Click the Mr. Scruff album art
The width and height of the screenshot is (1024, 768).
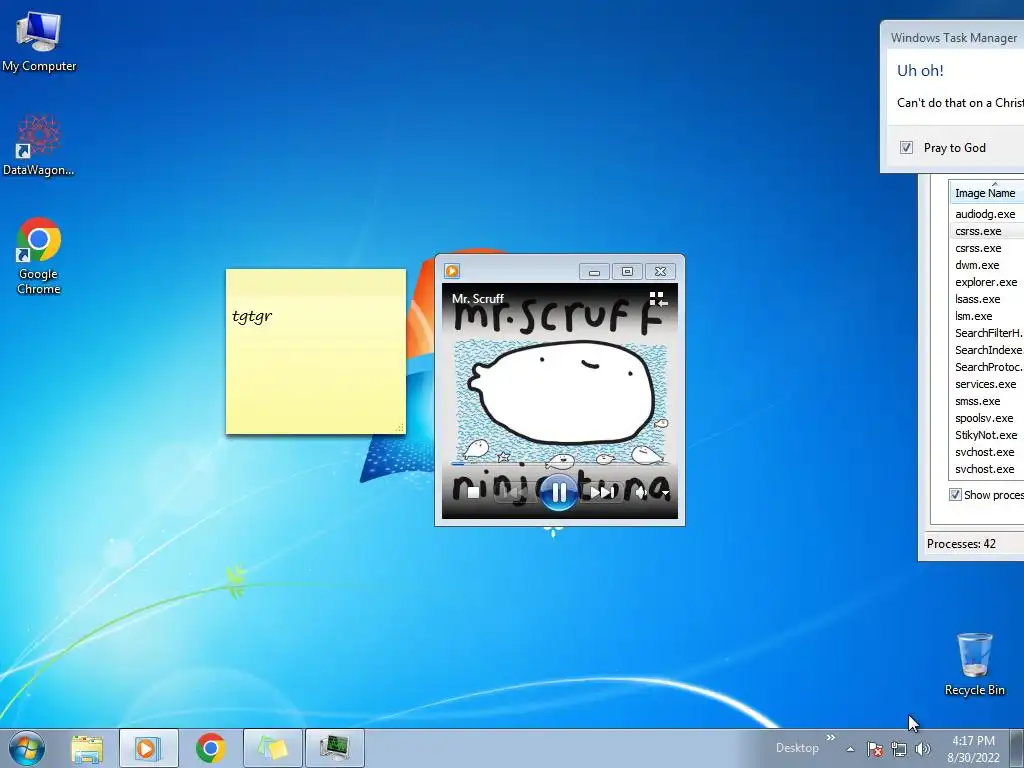[560, 401]
